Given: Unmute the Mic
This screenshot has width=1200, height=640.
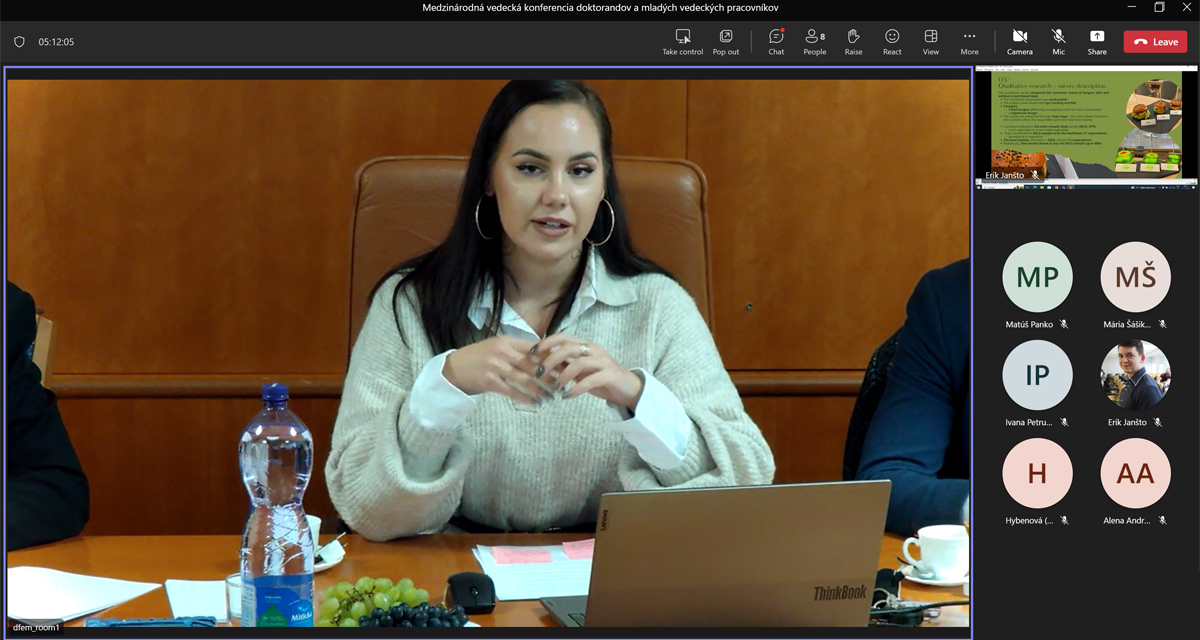Looking at the screenshot, I should [1058, 41].
